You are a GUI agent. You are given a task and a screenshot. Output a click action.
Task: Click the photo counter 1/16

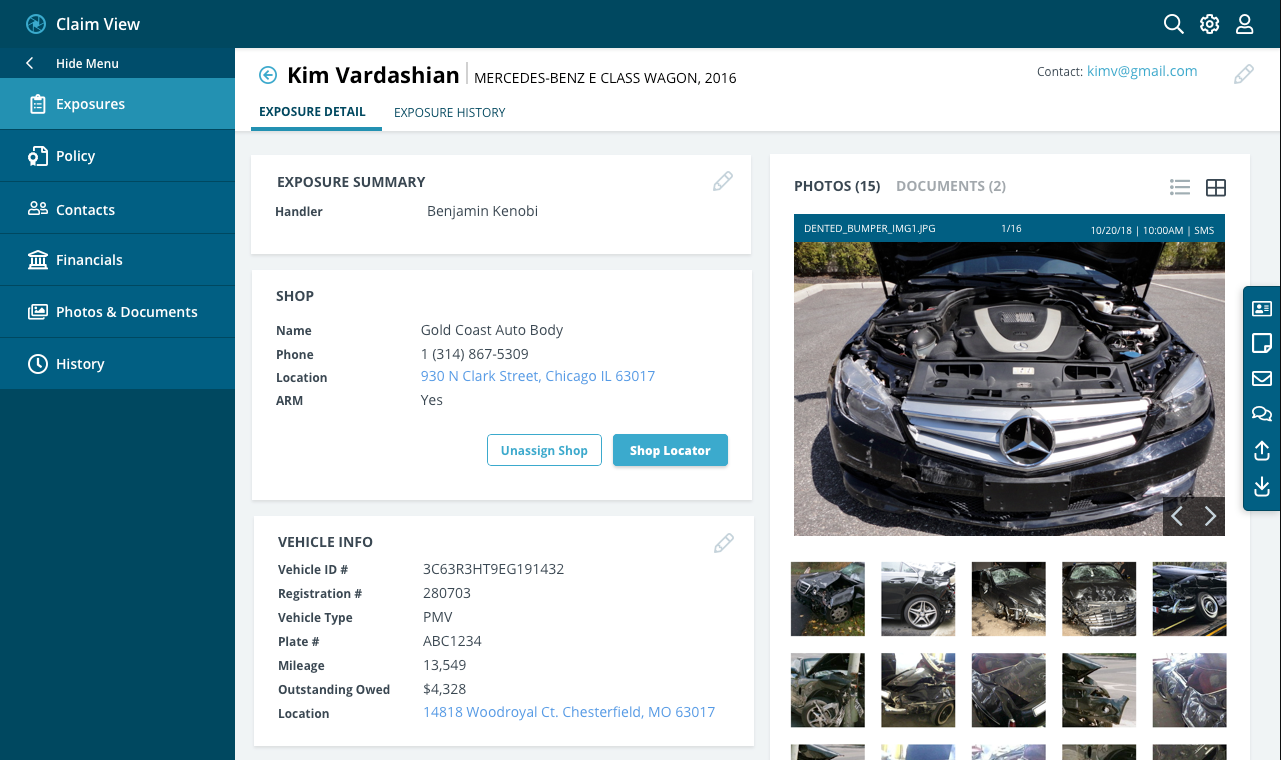click(1011, 229)
